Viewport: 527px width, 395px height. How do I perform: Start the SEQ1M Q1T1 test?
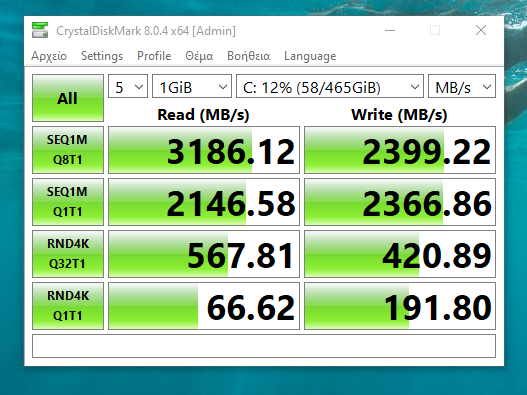[x=68, y=202]
